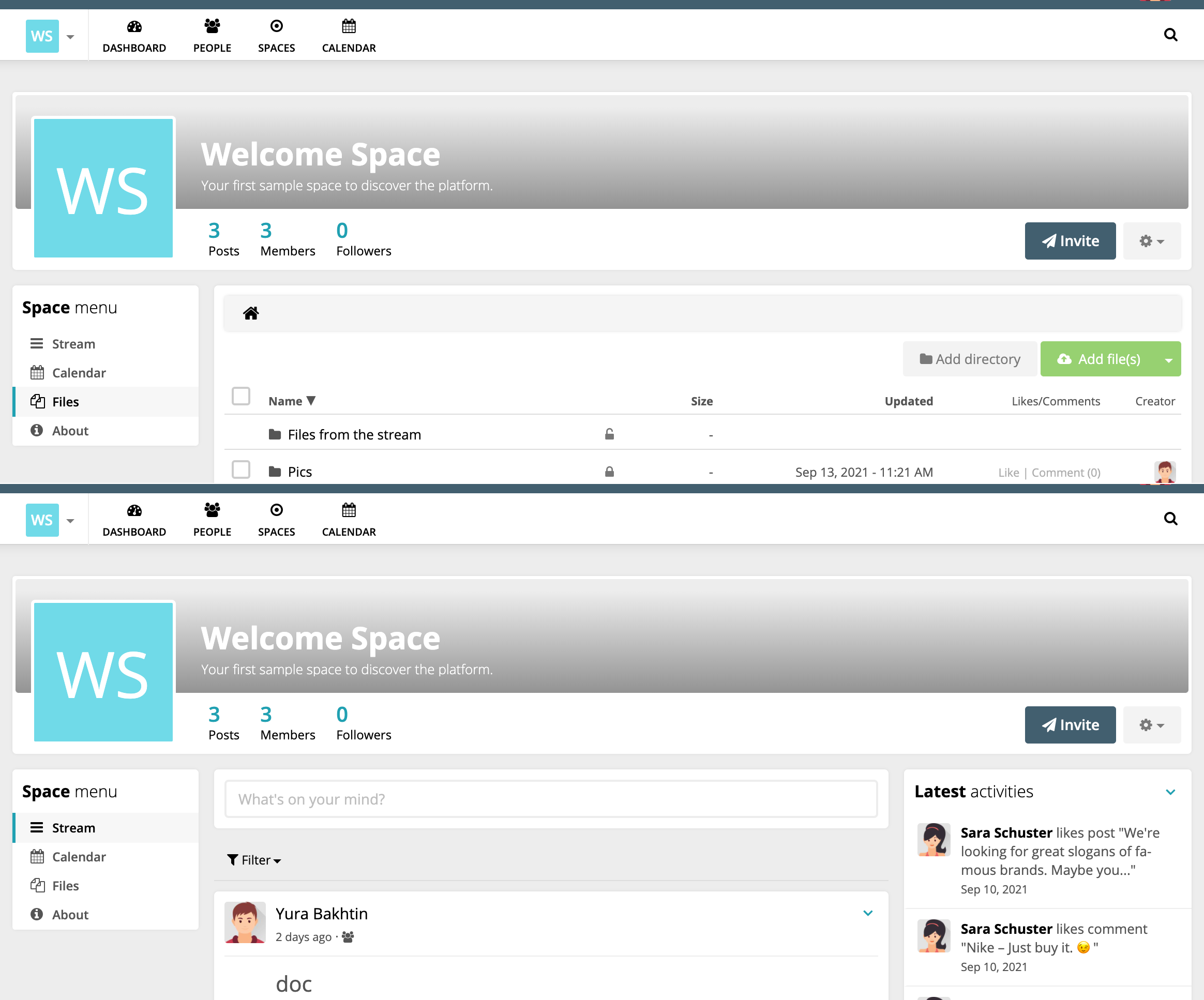Click the Invite button on the Stream page
This screenshot has width=1204, height=1000.
(1070, 724)
